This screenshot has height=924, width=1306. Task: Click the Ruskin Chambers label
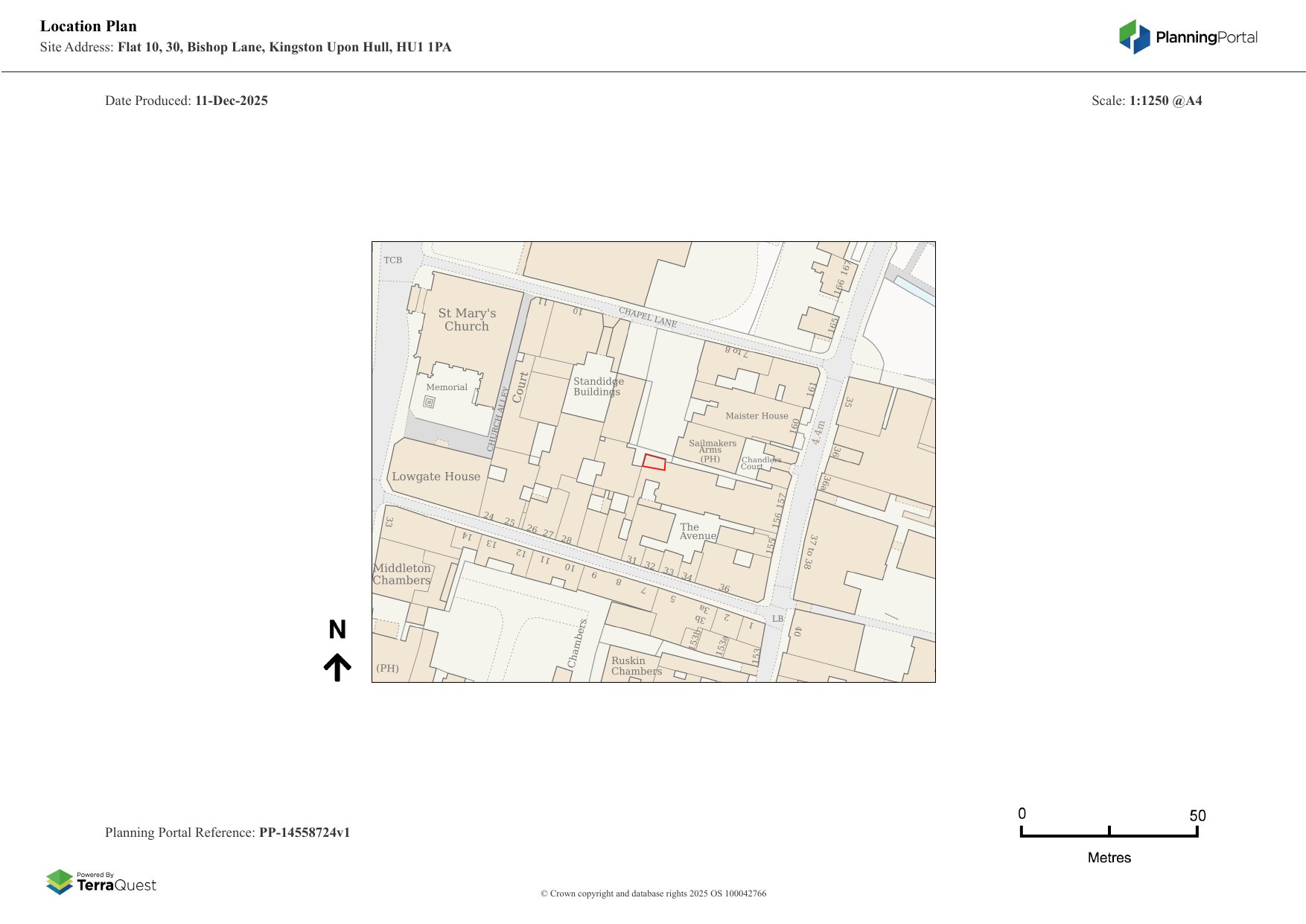coord(636,666)
